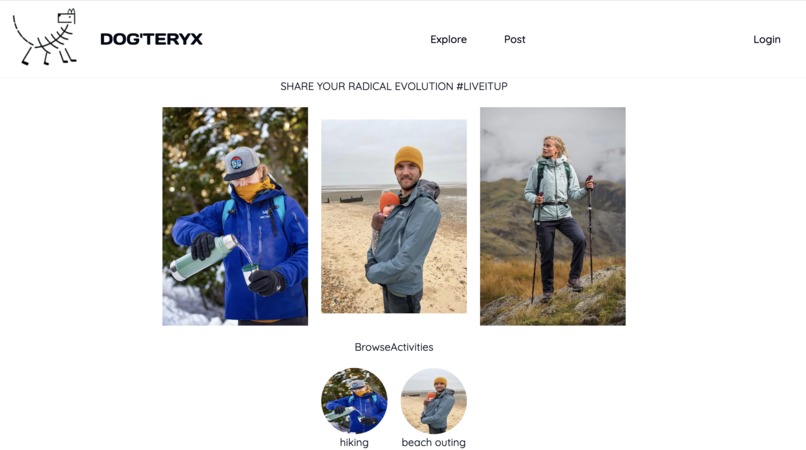806x450 pixels.
Task: Click the green thermos in the large photo
Action: coord(203,257)
